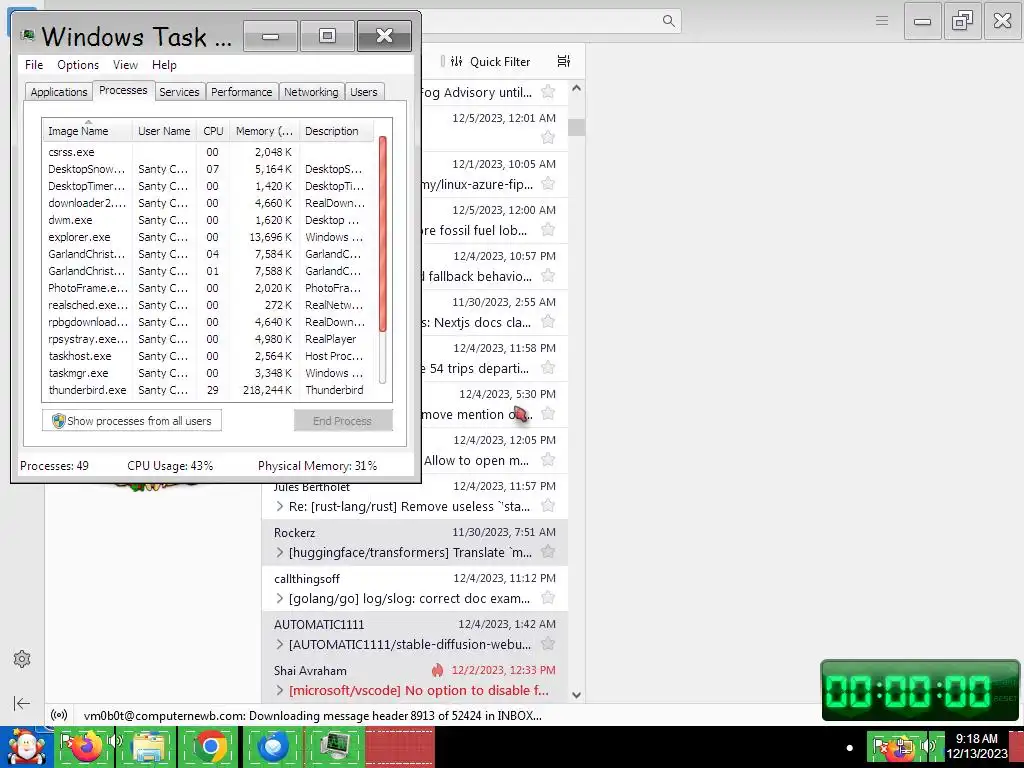Open Firefox from the taskbar
The image size is (1024, 768).
coord(85,747)
